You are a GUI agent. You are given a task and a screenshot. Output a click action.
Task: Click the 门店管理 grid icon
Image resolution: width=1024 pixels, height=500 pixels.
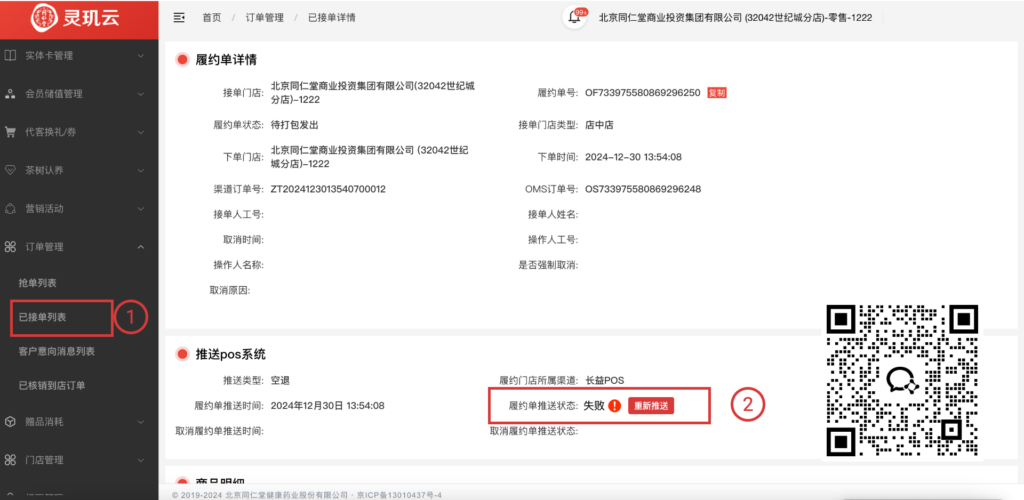coord(10,460)
